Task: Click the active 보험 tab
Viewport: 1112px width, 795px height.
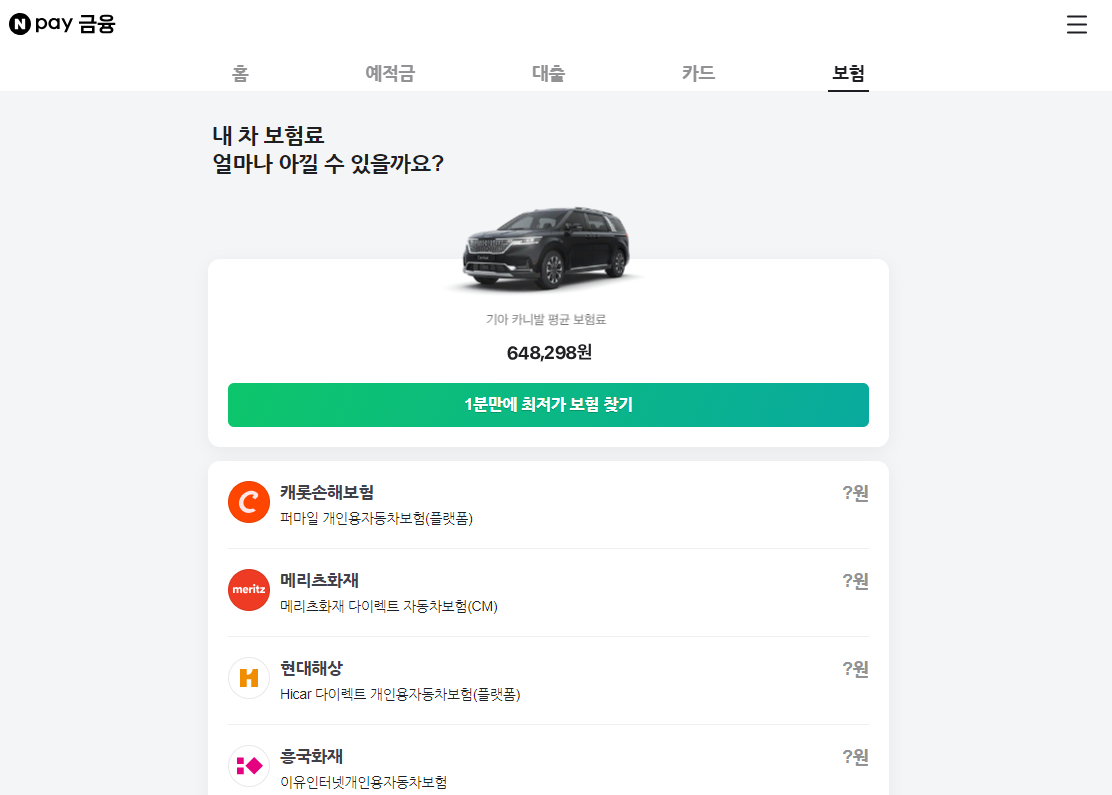Action: (x=847, y=73)
